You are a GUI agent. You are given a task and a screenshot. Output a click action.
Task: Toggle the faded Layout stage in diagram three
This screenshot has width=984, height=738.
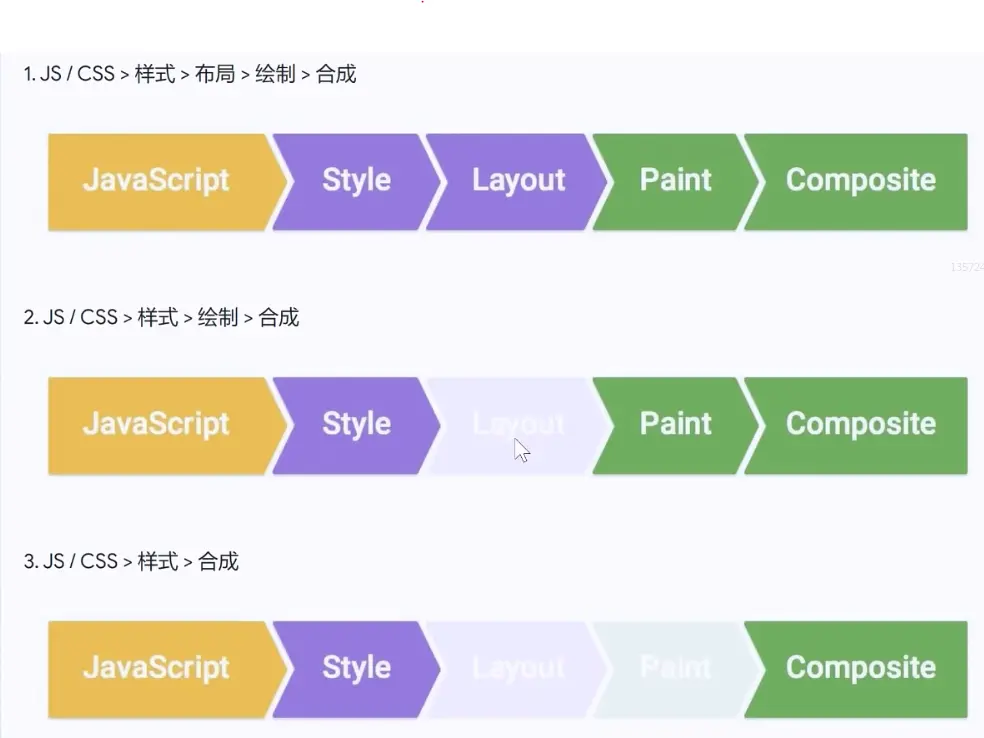coord(518,669)
